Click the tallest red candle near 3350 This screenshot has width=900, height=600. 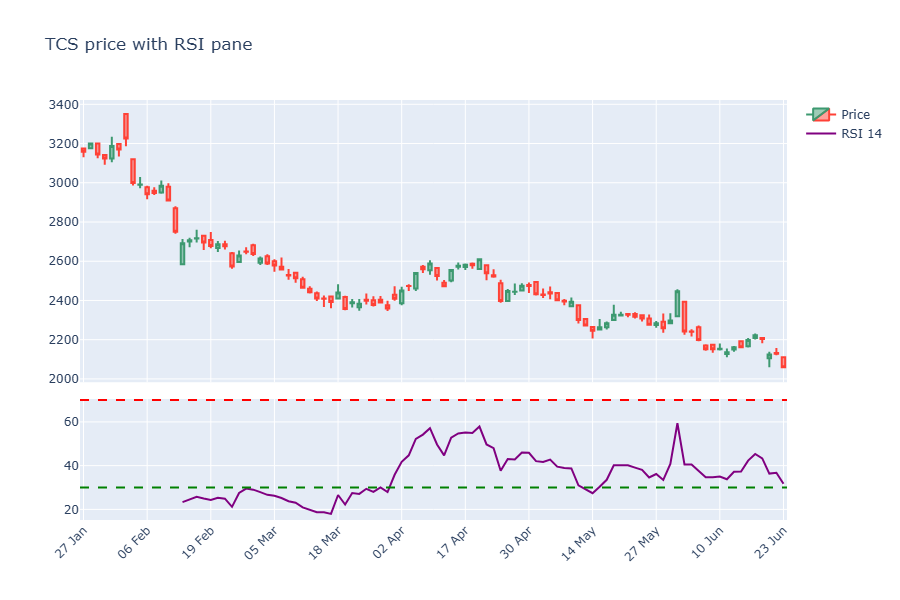[x=126, y=126]
